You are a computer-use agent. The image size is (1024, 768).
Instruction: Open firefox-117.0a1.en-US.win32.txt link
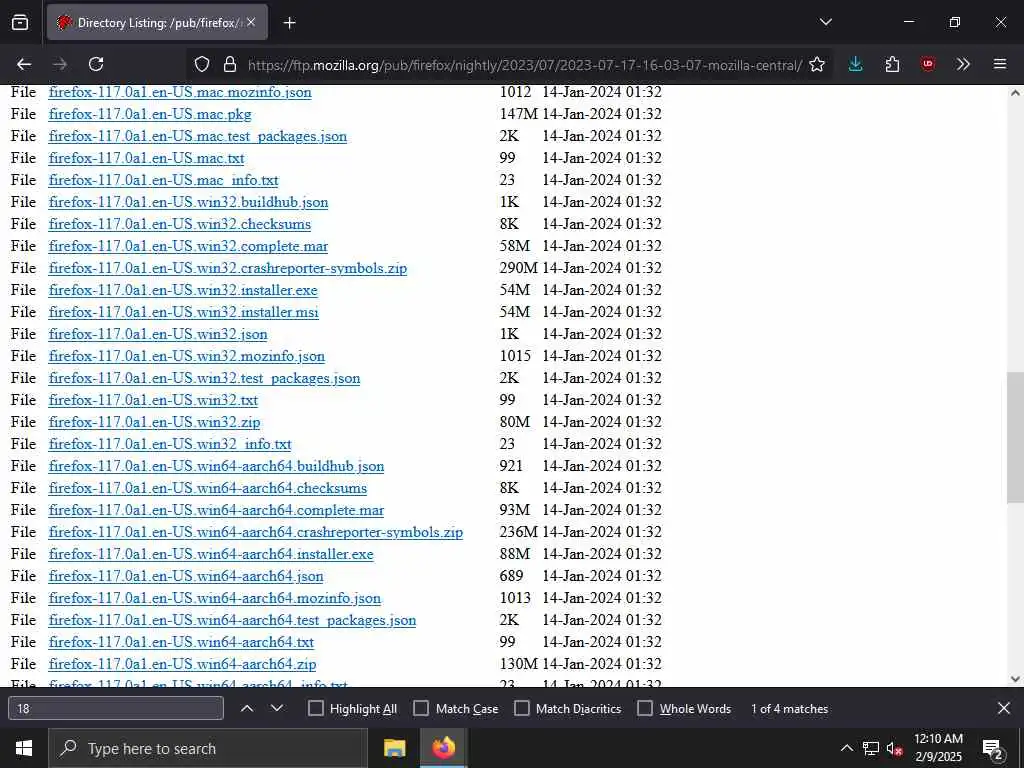click(153, 400)
